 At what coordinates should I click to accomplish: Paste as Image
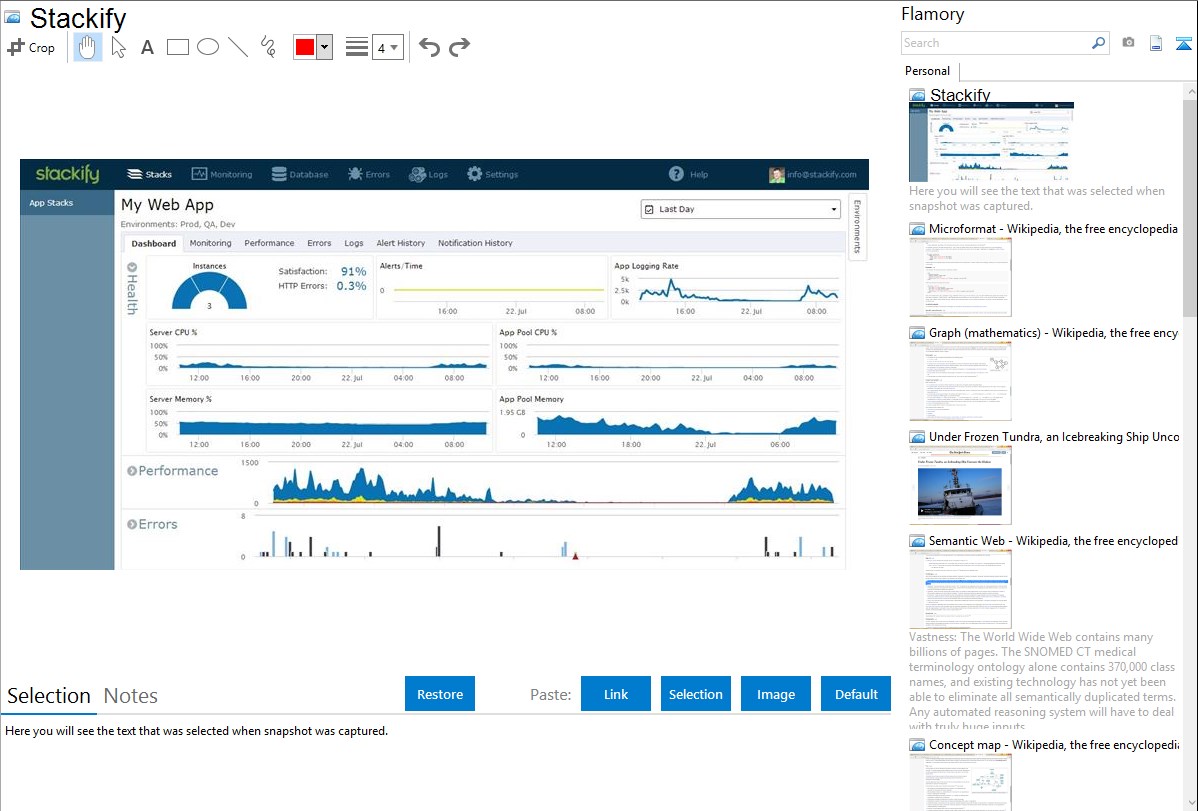tap(775, 694)
